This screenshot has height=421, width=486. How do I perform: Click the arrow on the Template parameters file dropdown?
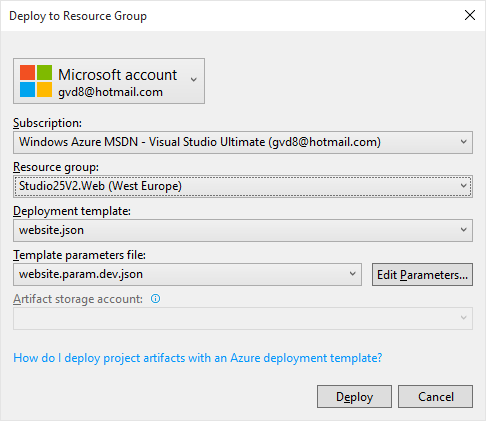[352, 274]
